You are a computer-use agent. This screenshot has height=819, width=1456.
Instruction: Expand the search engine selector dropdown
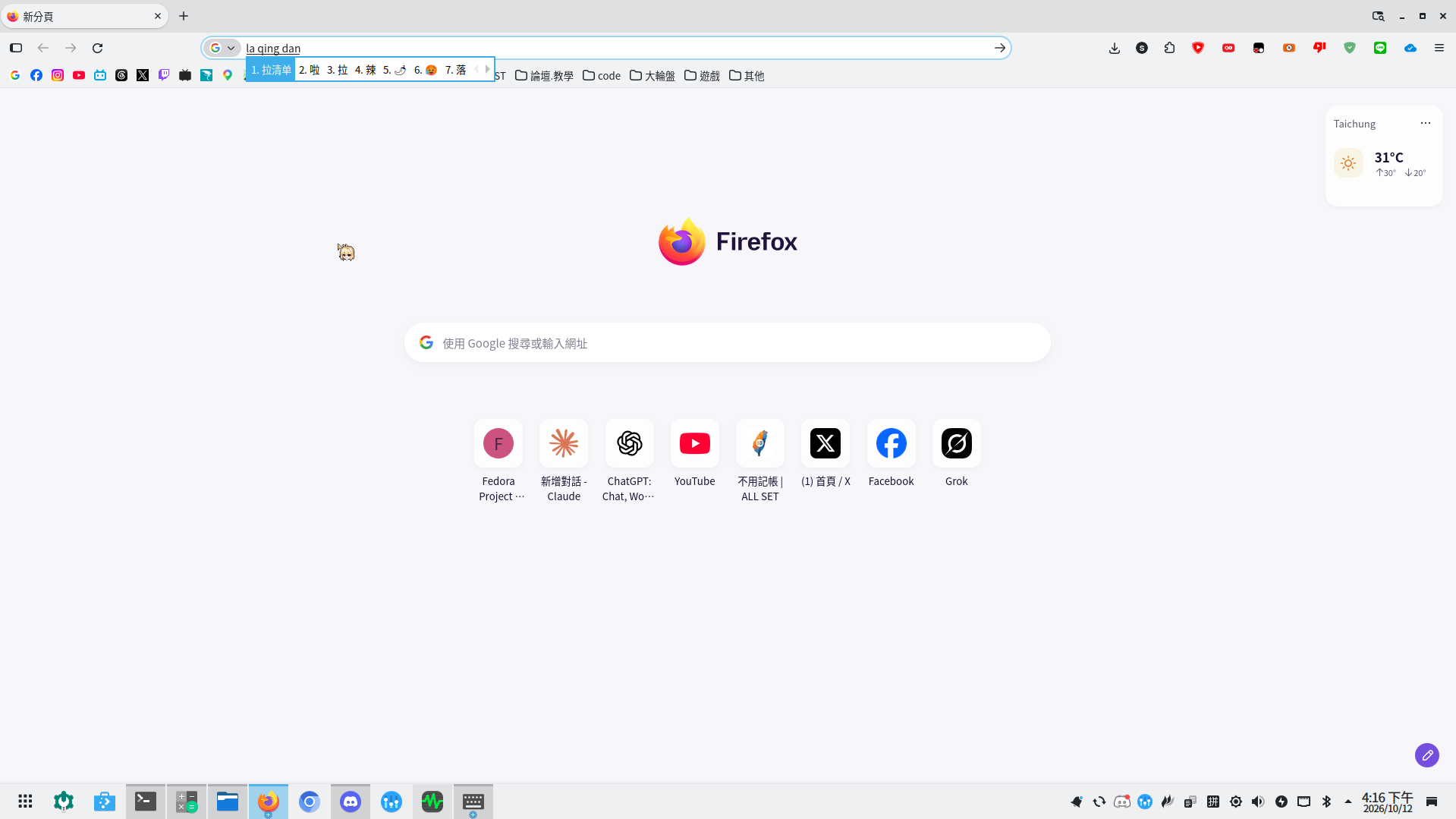pos(223,48)
